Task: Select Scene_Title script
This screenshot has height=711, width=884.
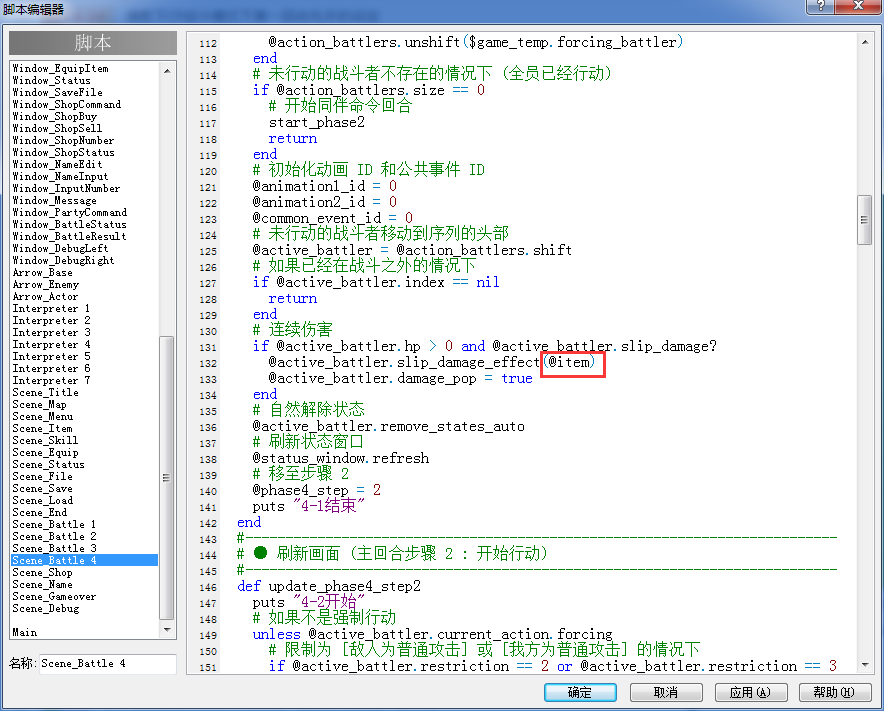Action: point(46,392)
